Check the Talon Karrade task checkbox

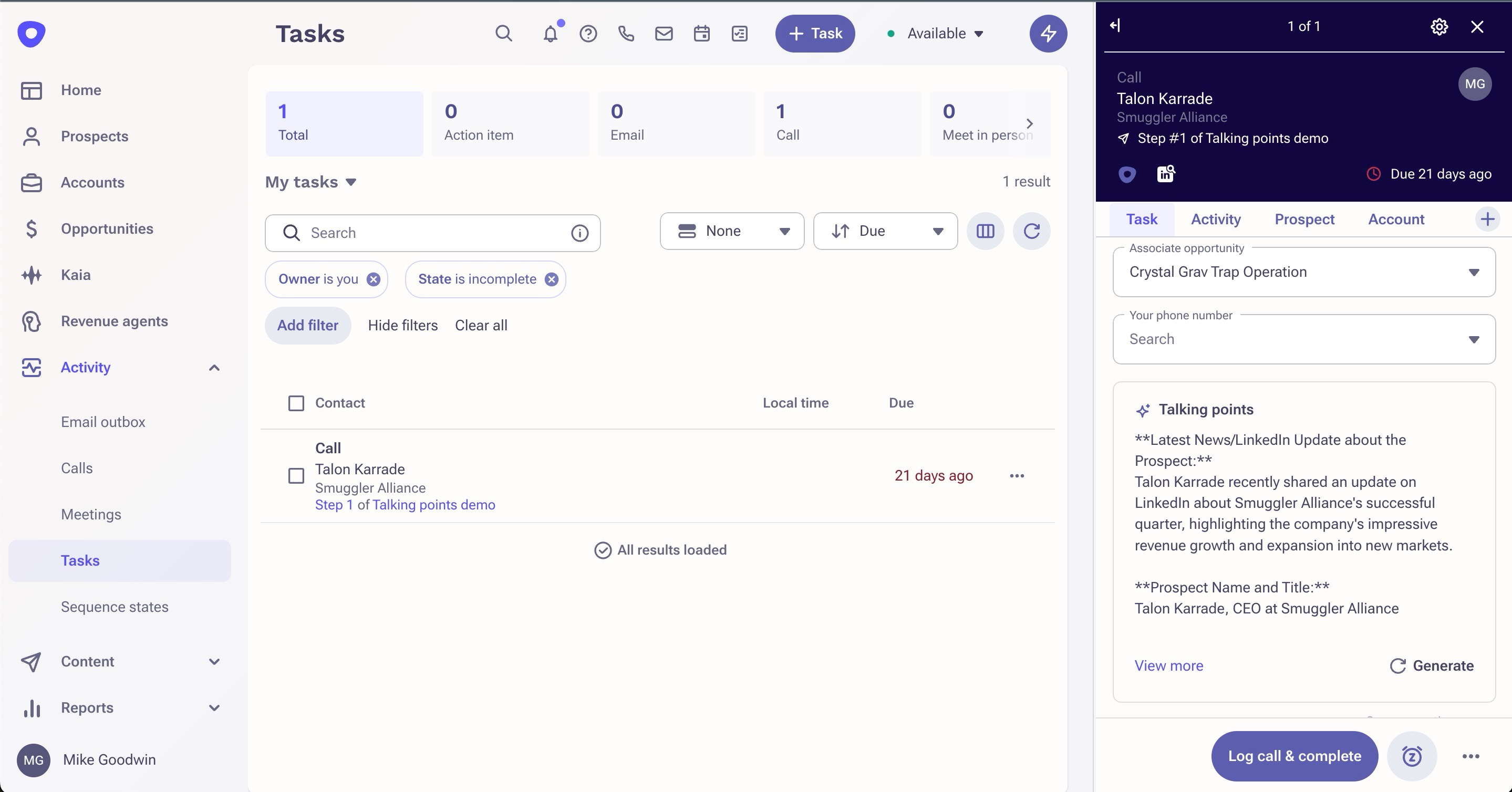tap(296, 475)
